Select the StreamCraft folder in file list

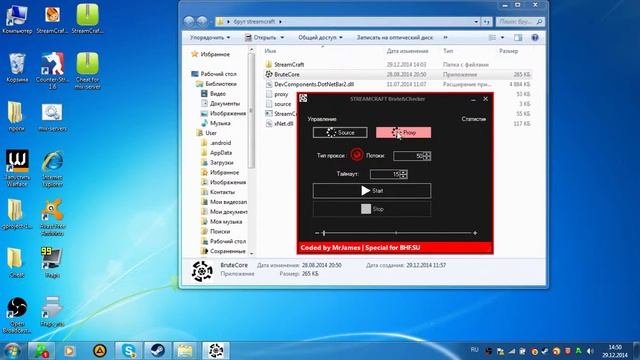tap(289, 64)
